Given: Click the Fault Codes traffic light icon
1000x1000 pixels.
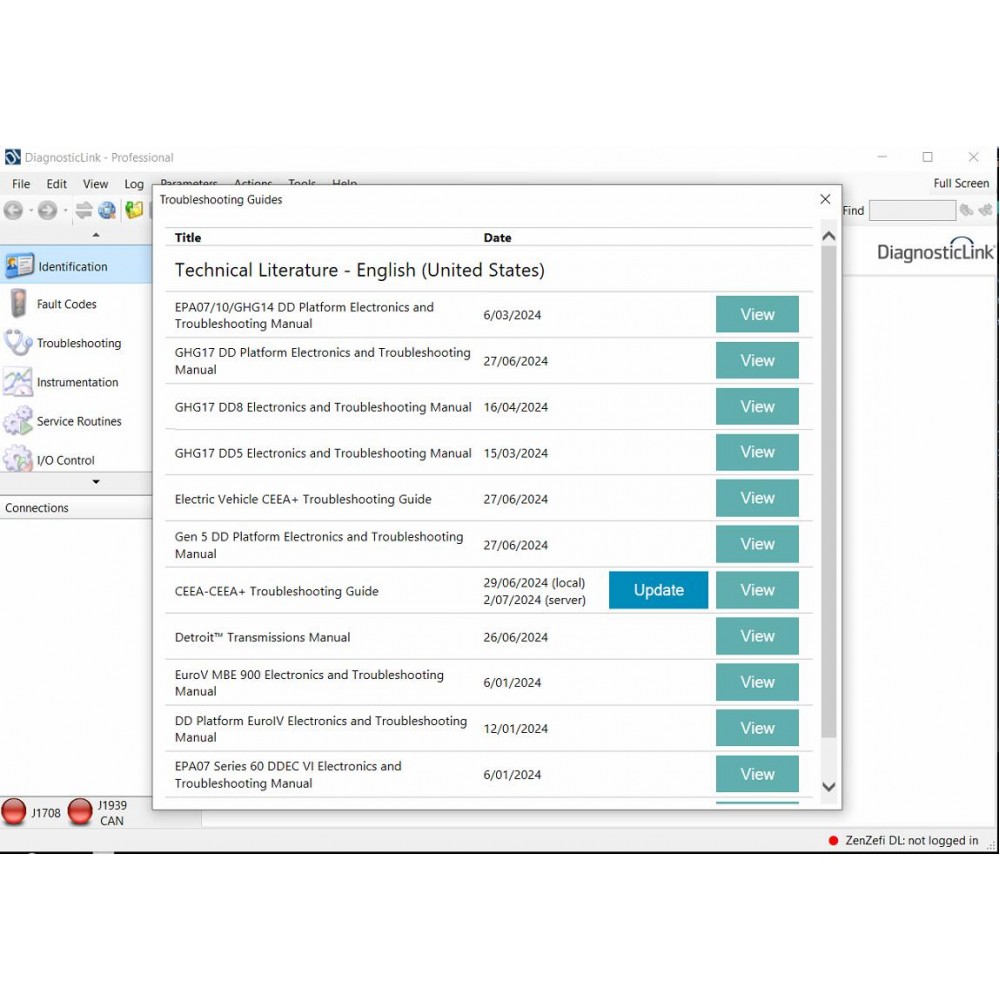Looking at the screenshot, I should [x=17, y=304].
